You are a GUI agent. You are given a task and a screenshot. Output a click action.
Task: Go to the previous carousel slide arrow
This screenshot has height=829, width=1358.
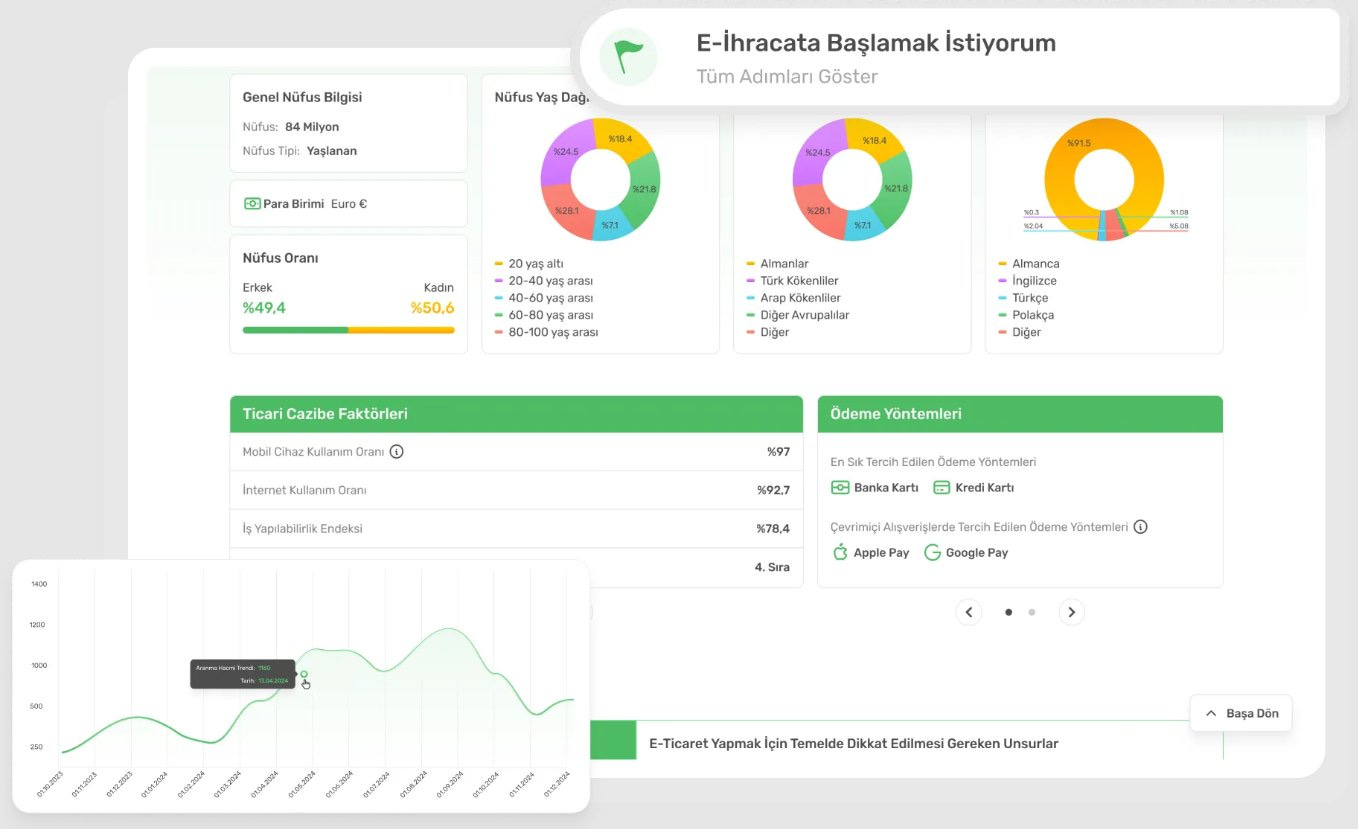click(968, 612)
